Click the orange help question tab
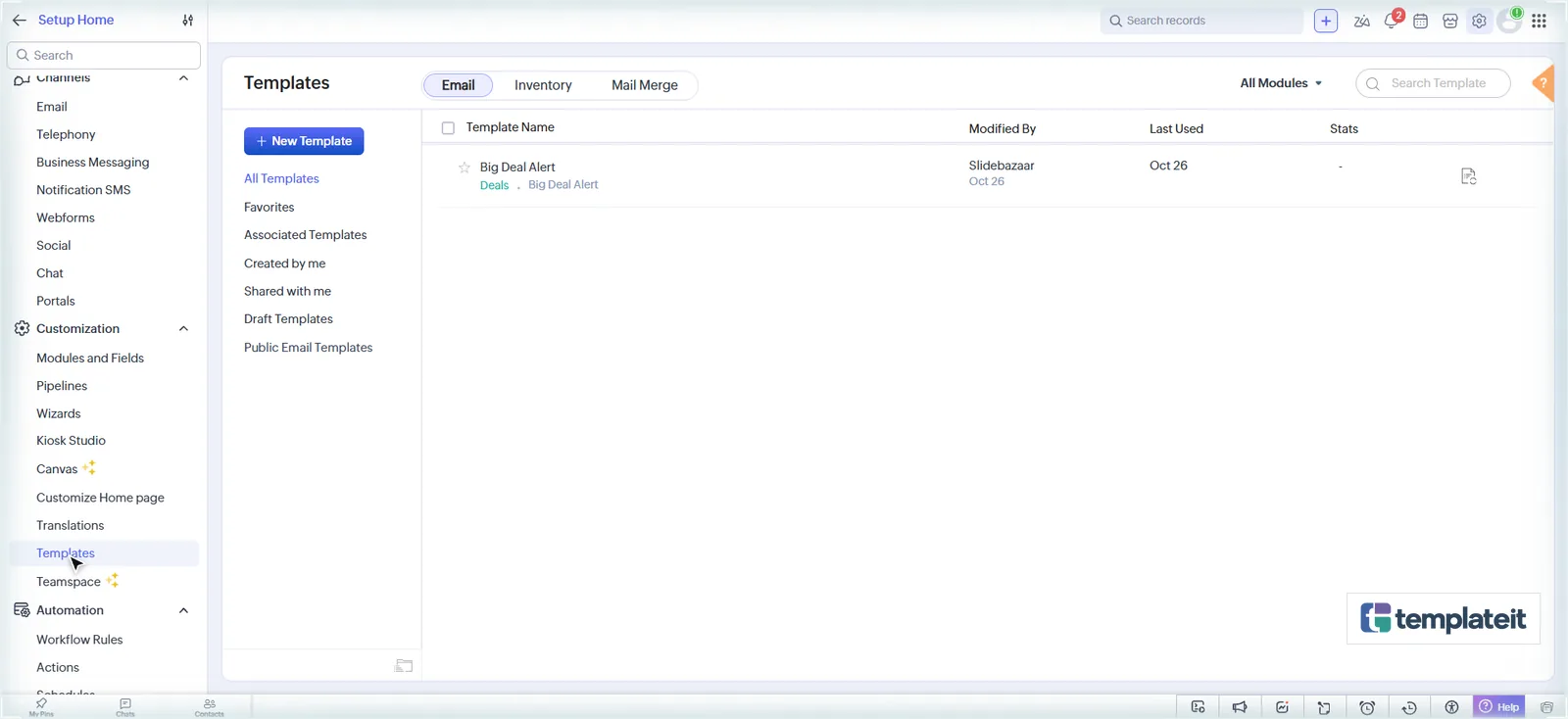 tap(1543, 83)
